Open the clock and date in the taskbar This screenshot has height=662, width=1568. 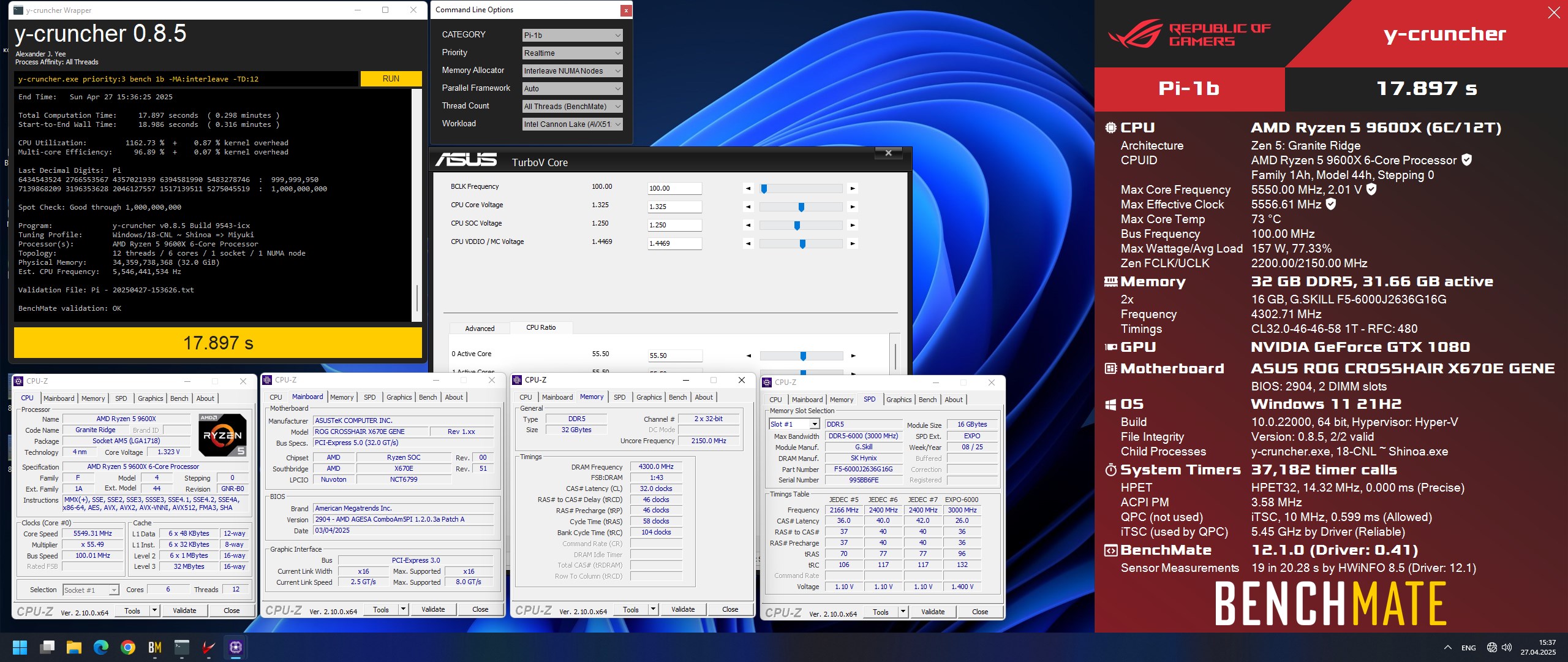pos(1539,647)
